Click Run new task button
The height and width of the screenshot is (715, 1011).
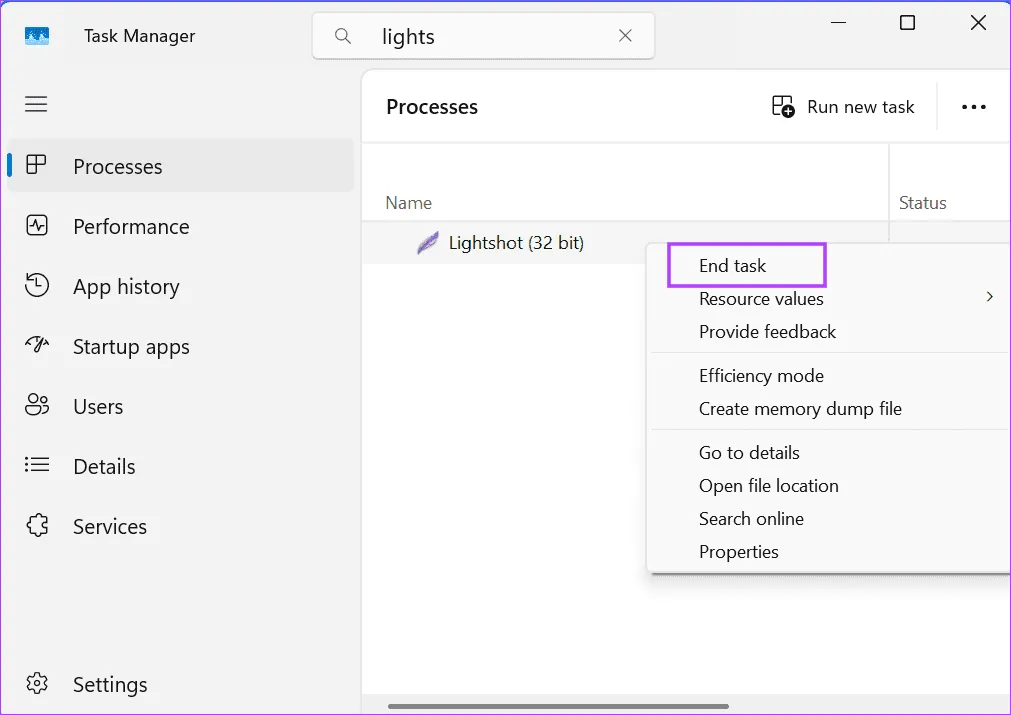[x=843, y=107]
